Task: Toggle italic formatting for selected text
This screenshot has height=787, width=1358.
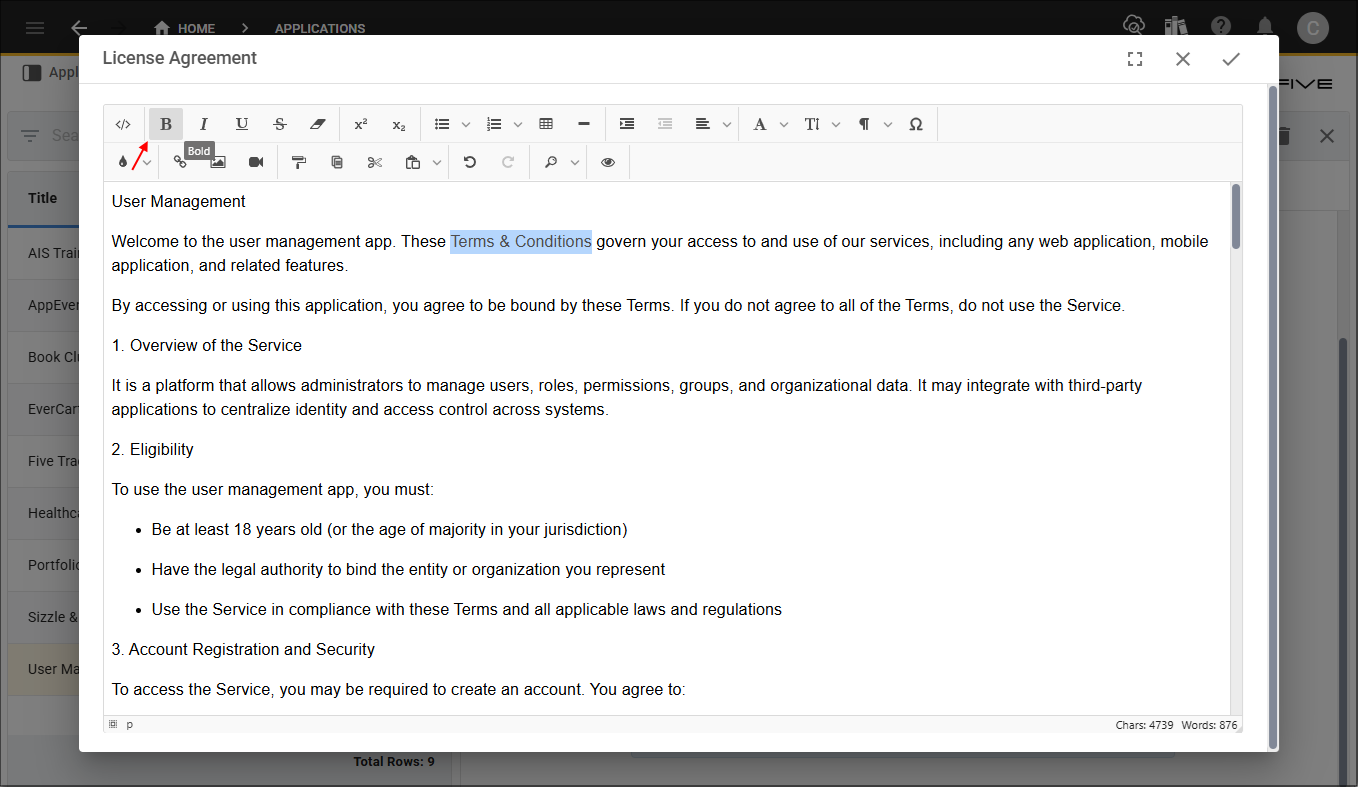Action: pos(204,124)
